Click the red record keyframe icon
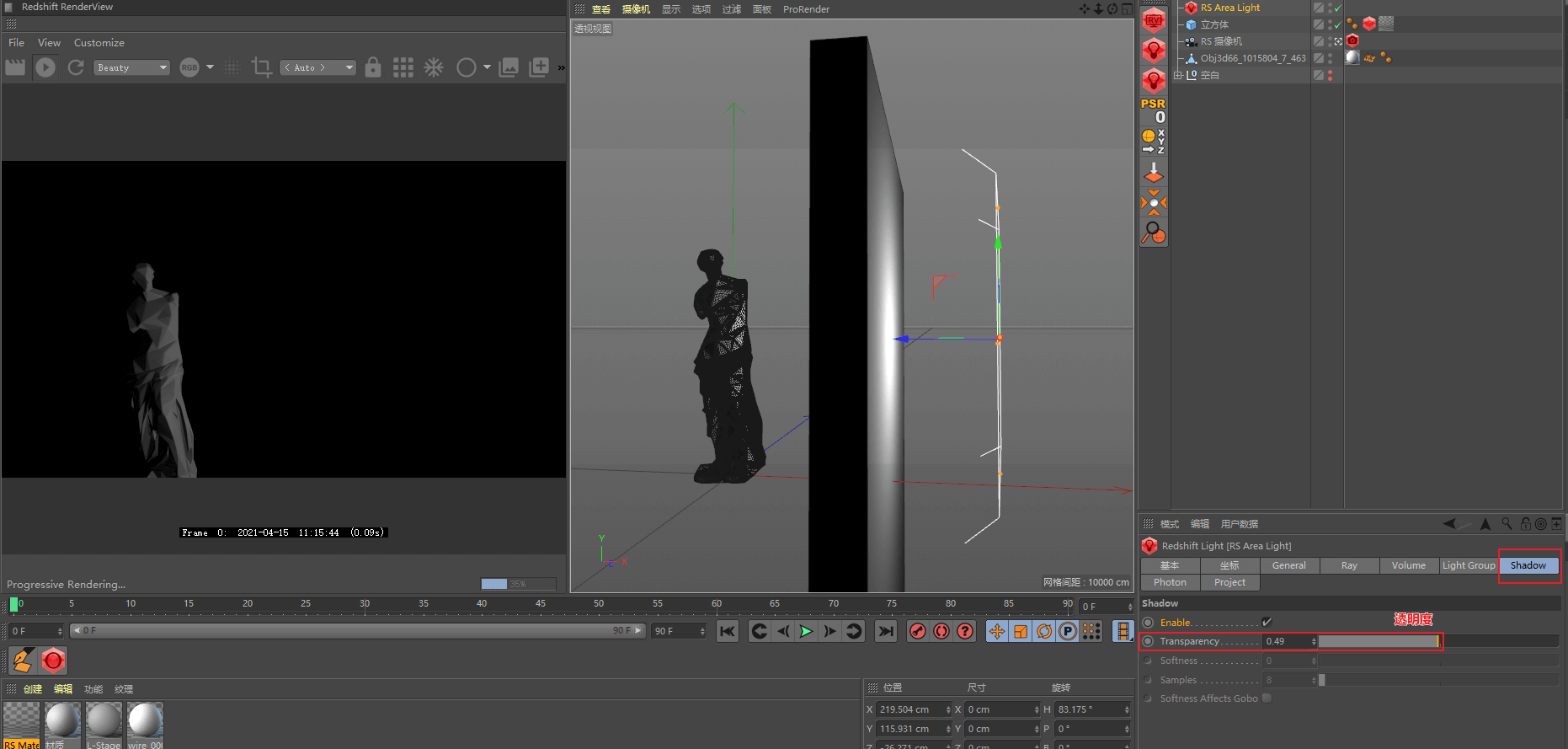This screenshot has height=749, width=1568. 918,631
